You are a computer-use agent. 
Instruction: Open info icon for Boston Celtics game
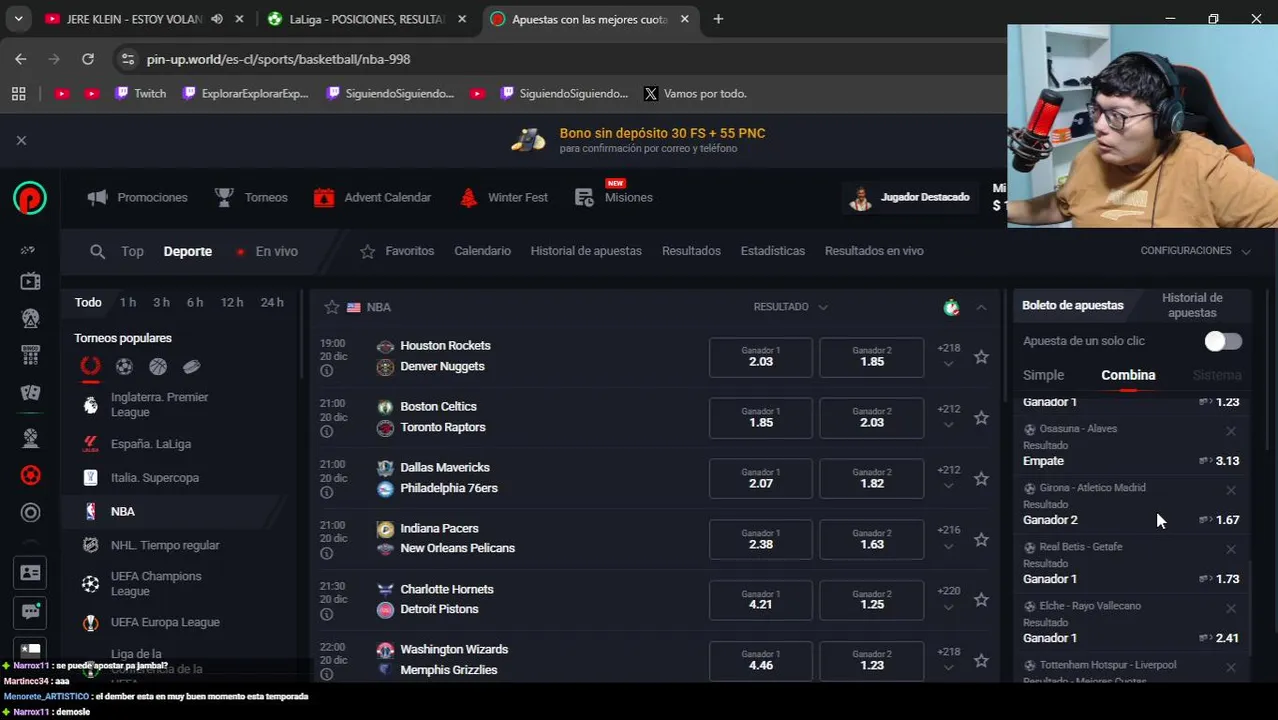point(326,432)
